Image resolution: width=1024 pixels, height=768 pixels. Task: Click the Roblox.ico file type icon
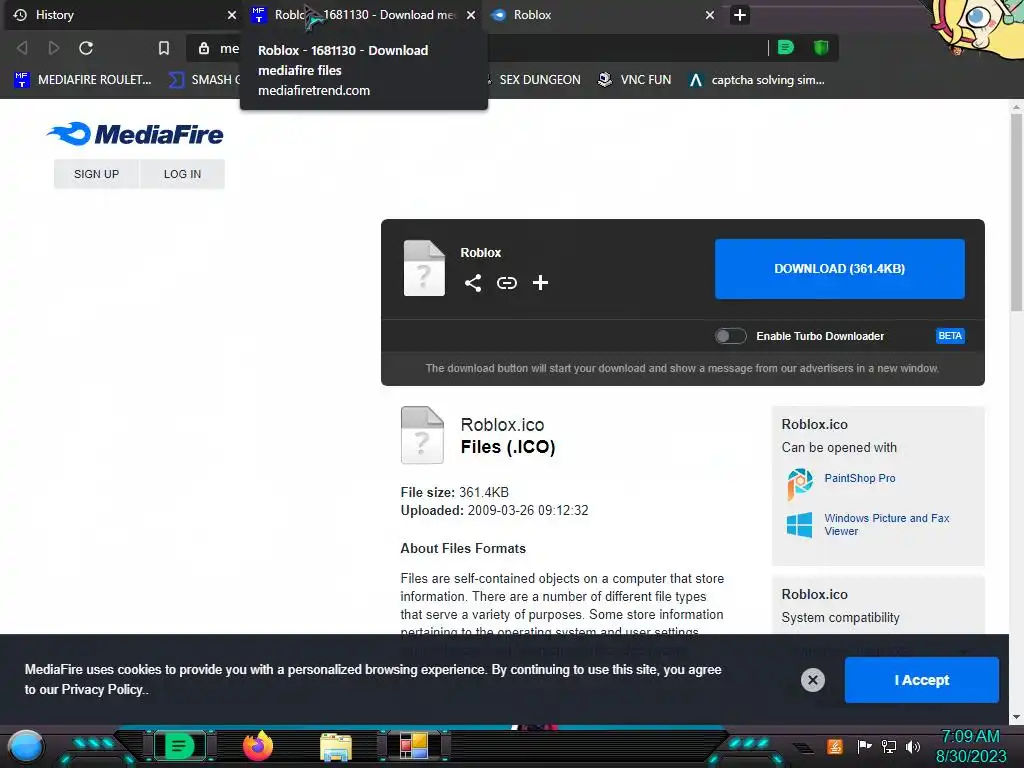point(422,435)
